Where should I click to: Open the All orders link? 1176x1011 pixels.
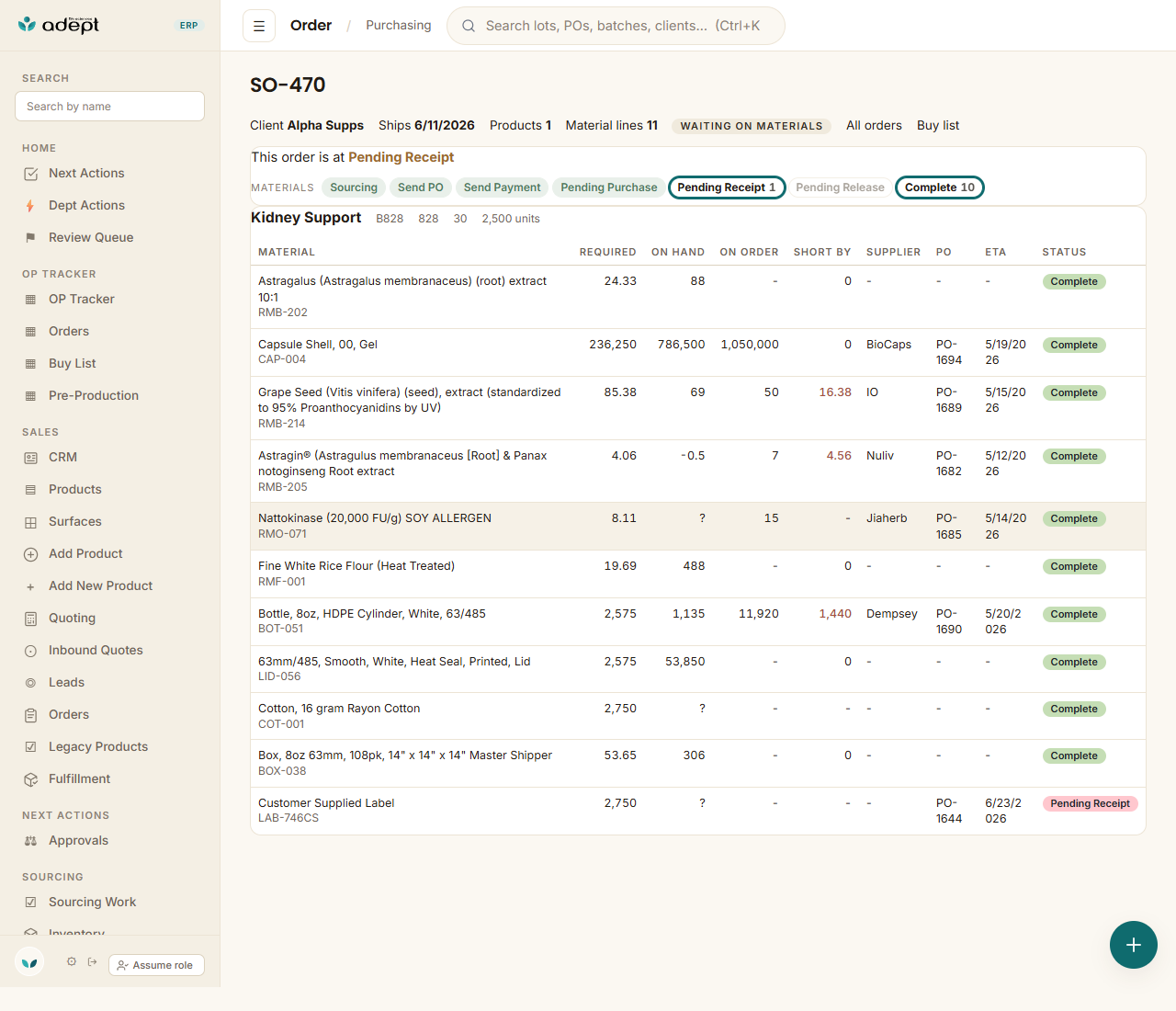[x=874, y=126]
